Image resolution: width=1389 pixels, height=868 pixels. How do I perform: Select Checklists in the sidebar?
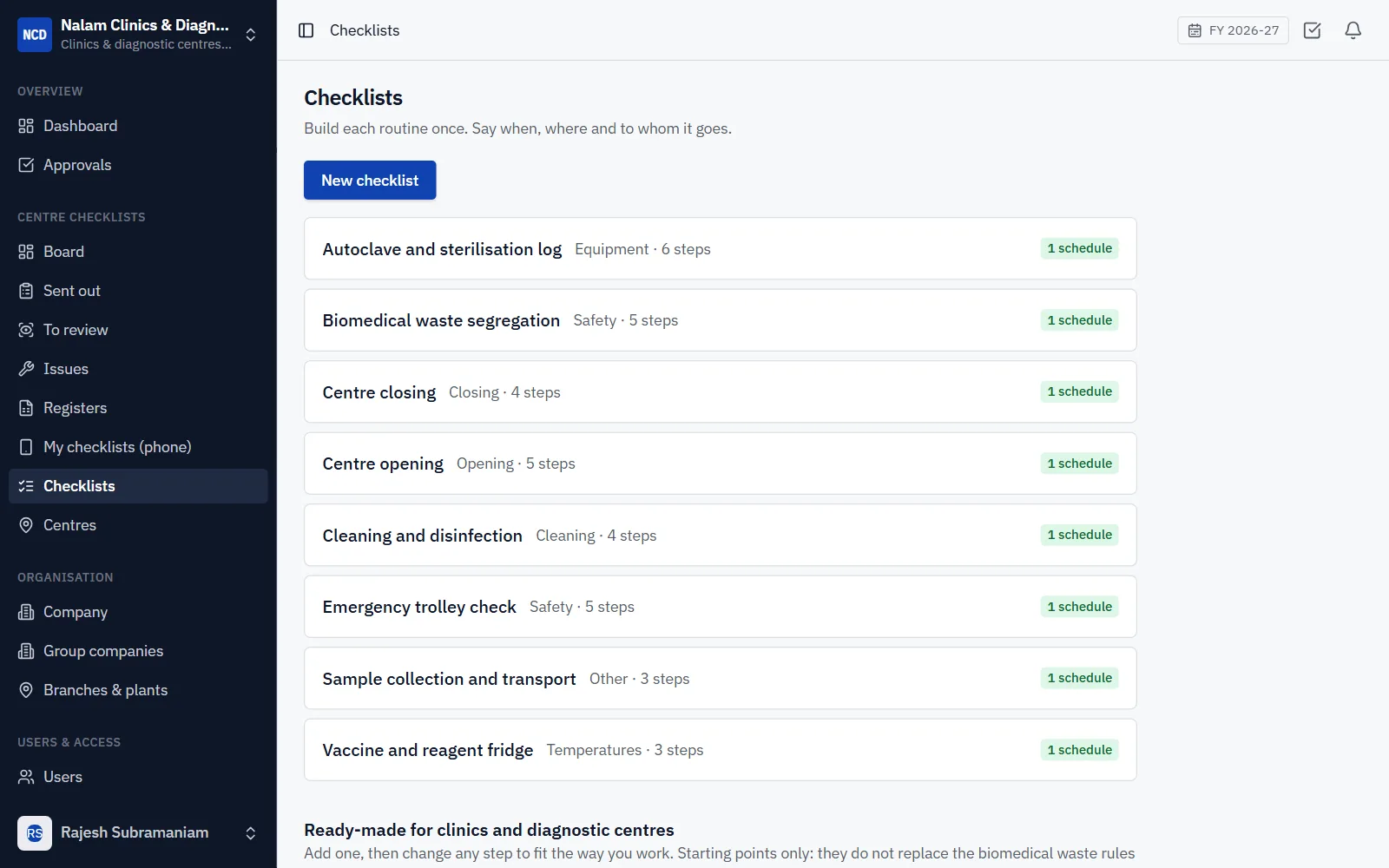tap(138, 486)
